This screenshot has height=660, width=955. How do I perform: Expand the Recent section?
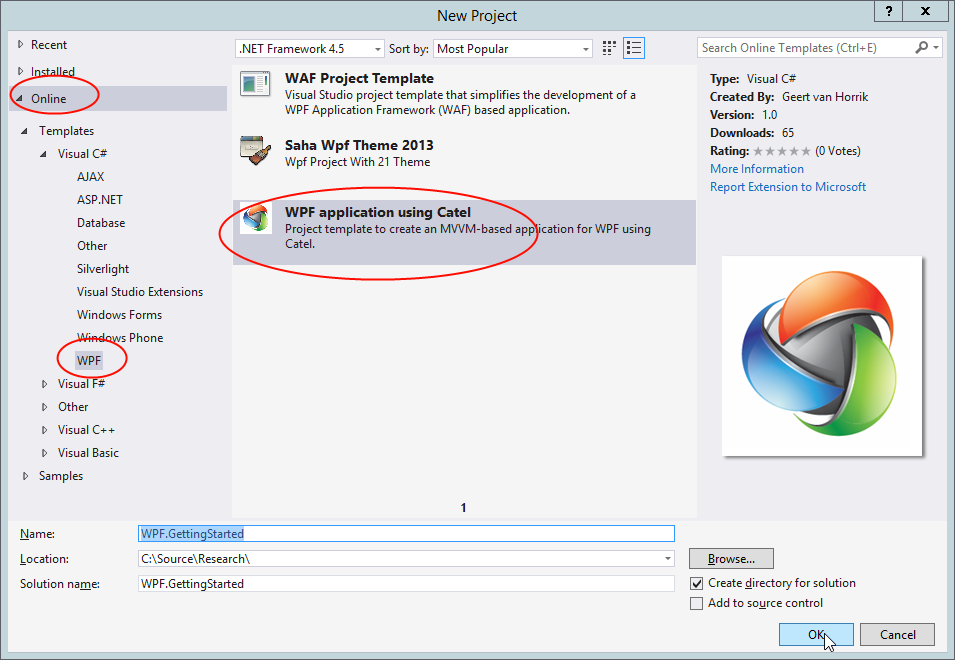21,44
